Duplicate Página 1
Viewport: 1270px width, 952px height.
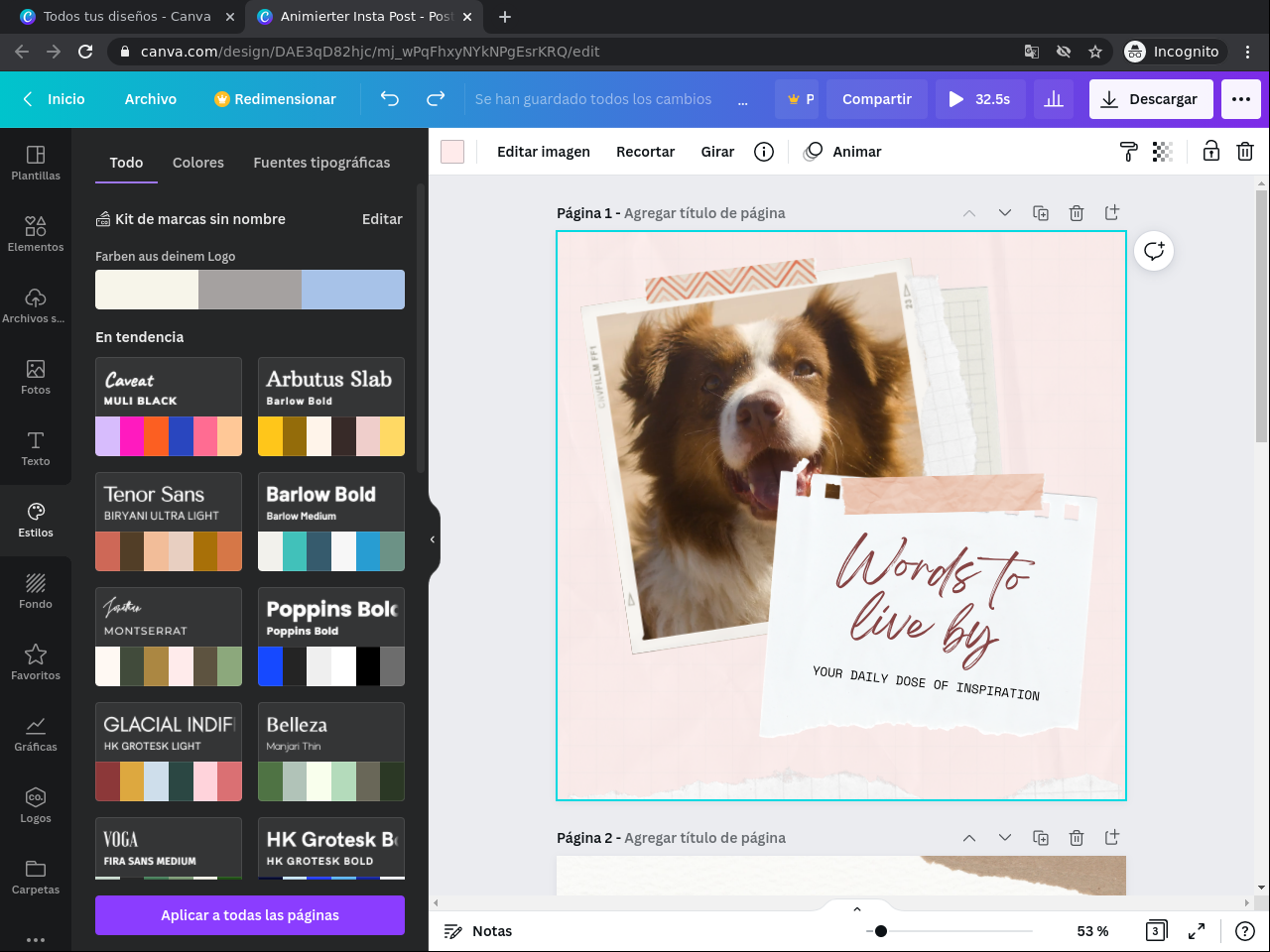click(x=1041, y=213)
